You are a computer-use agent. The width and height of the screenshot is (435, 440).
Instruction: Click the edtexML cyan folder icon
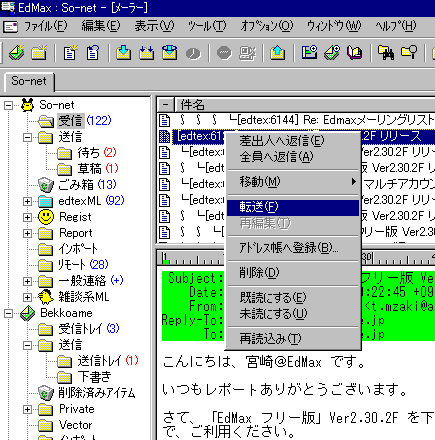point(46,201)
